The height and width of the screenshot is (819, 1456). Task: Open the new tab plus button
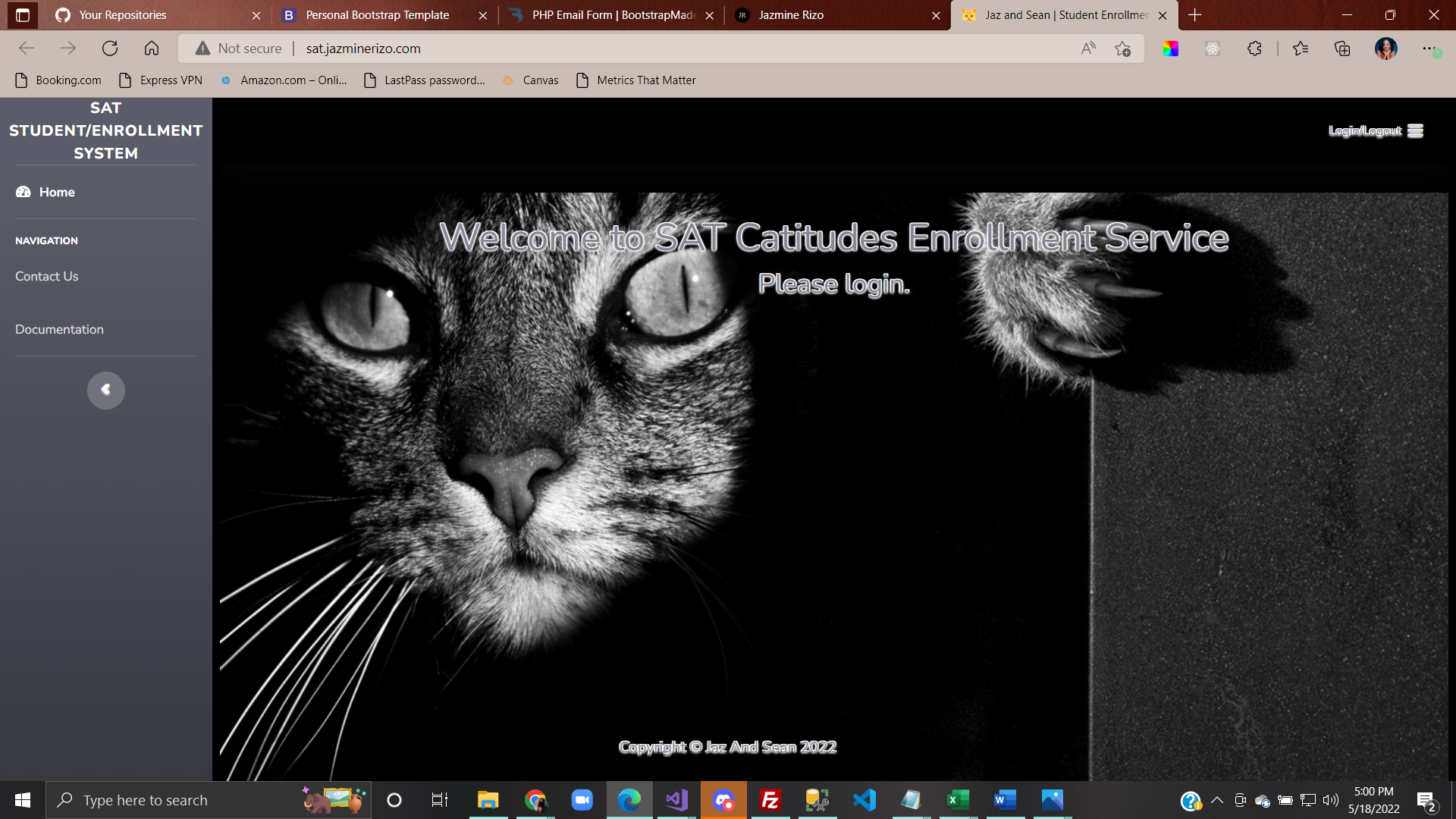coord(1195,15)
